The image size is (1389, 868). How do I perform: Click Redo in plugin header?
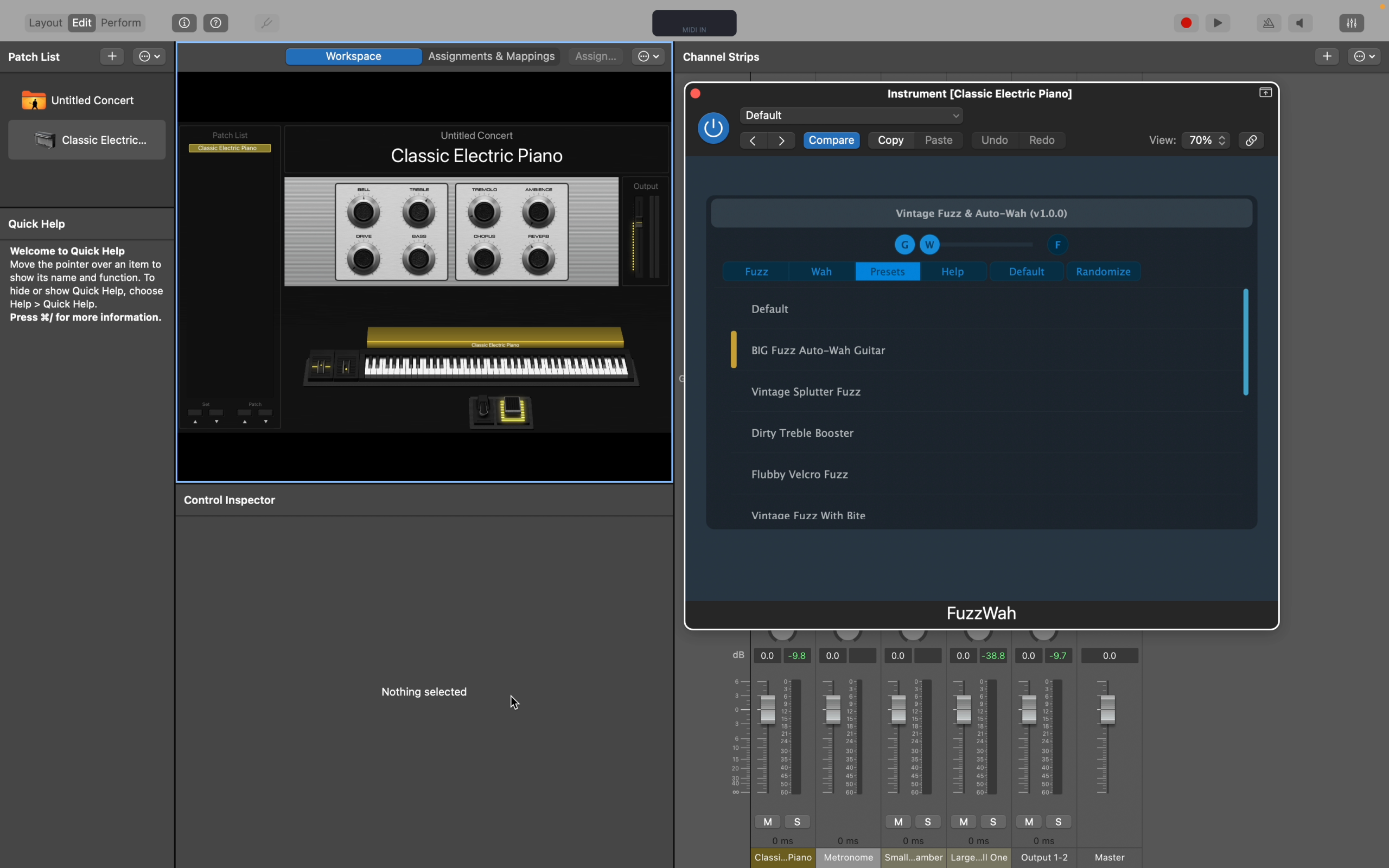click(x=1042, y=141)
